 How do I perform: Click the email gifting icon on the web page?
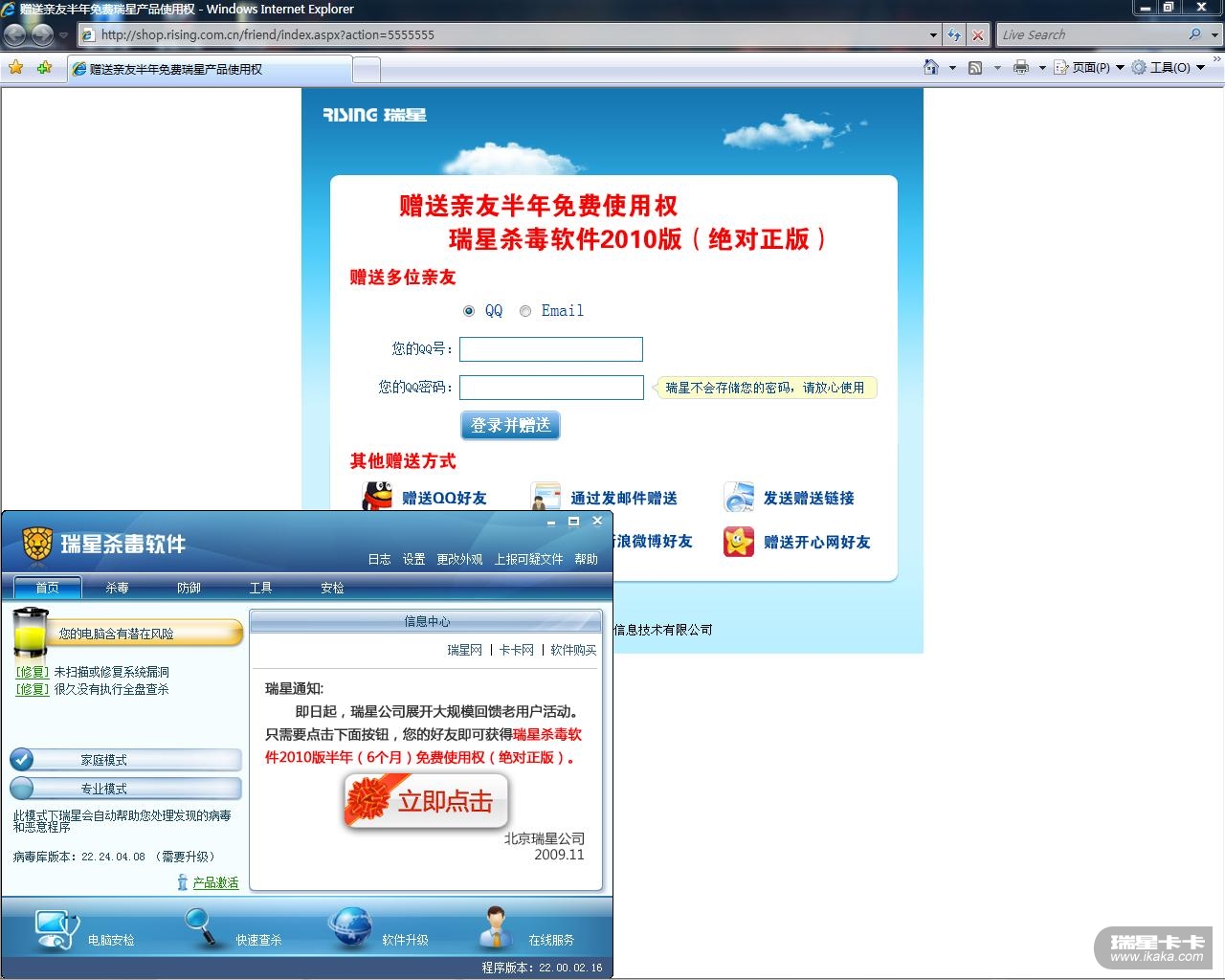(x=546, y=497)
